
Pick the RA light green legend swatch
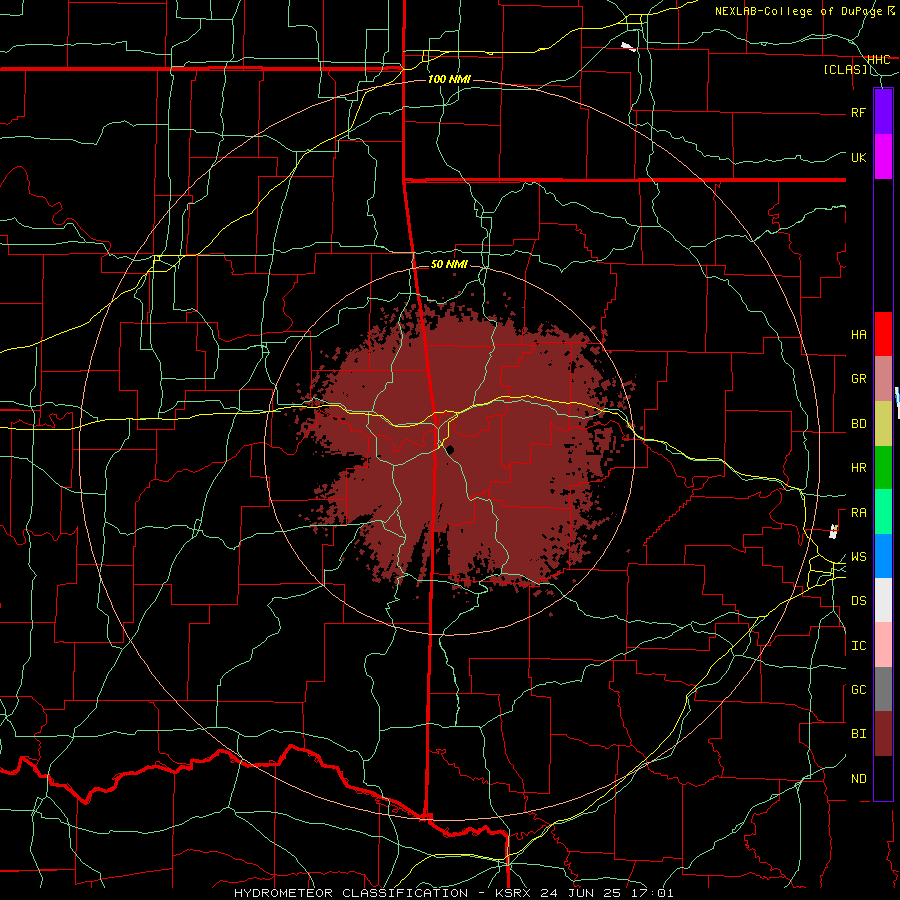coord(883,512)
